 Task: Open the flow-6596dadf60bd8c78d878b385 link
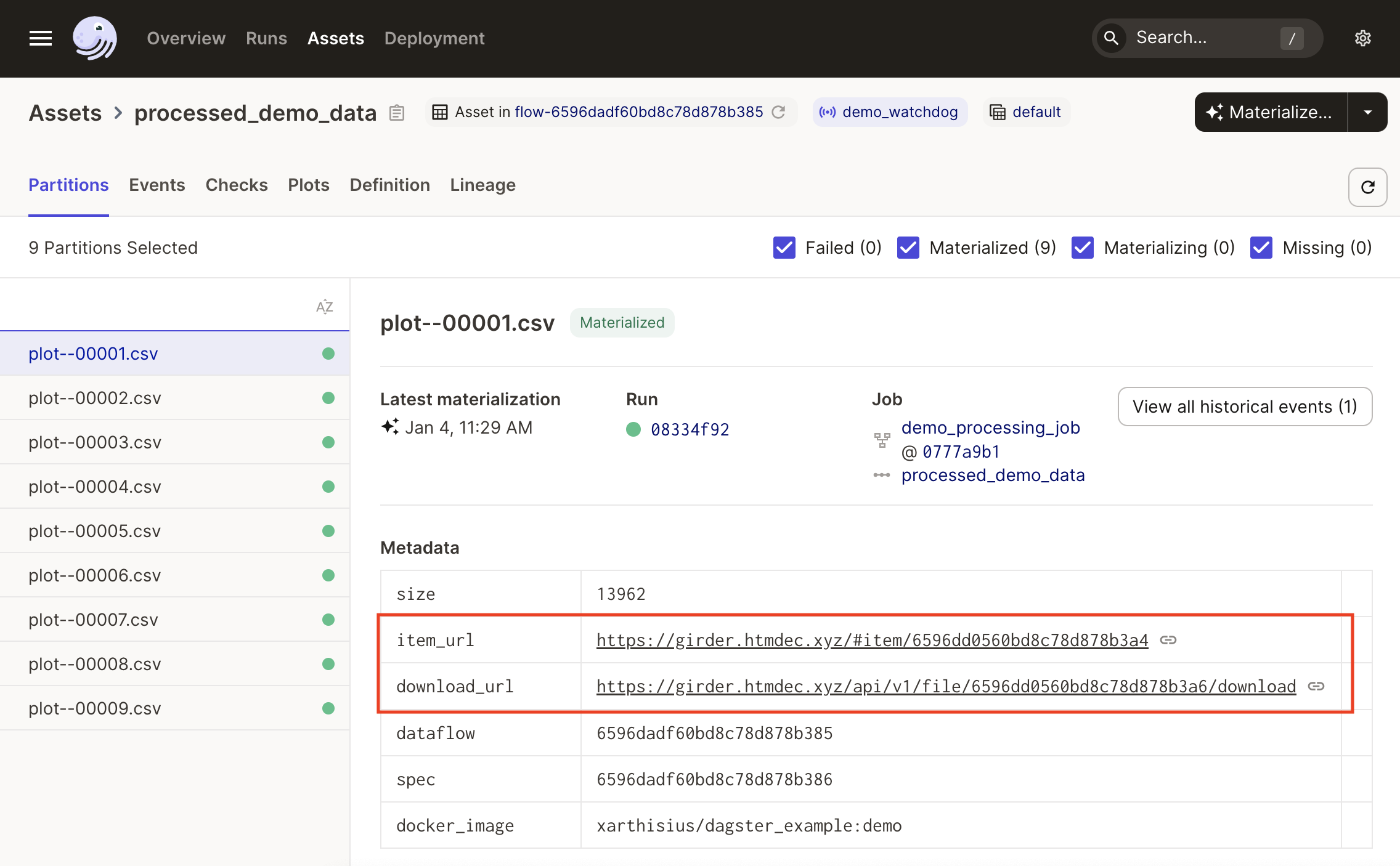pyautogui.click(x=639, y=112)
